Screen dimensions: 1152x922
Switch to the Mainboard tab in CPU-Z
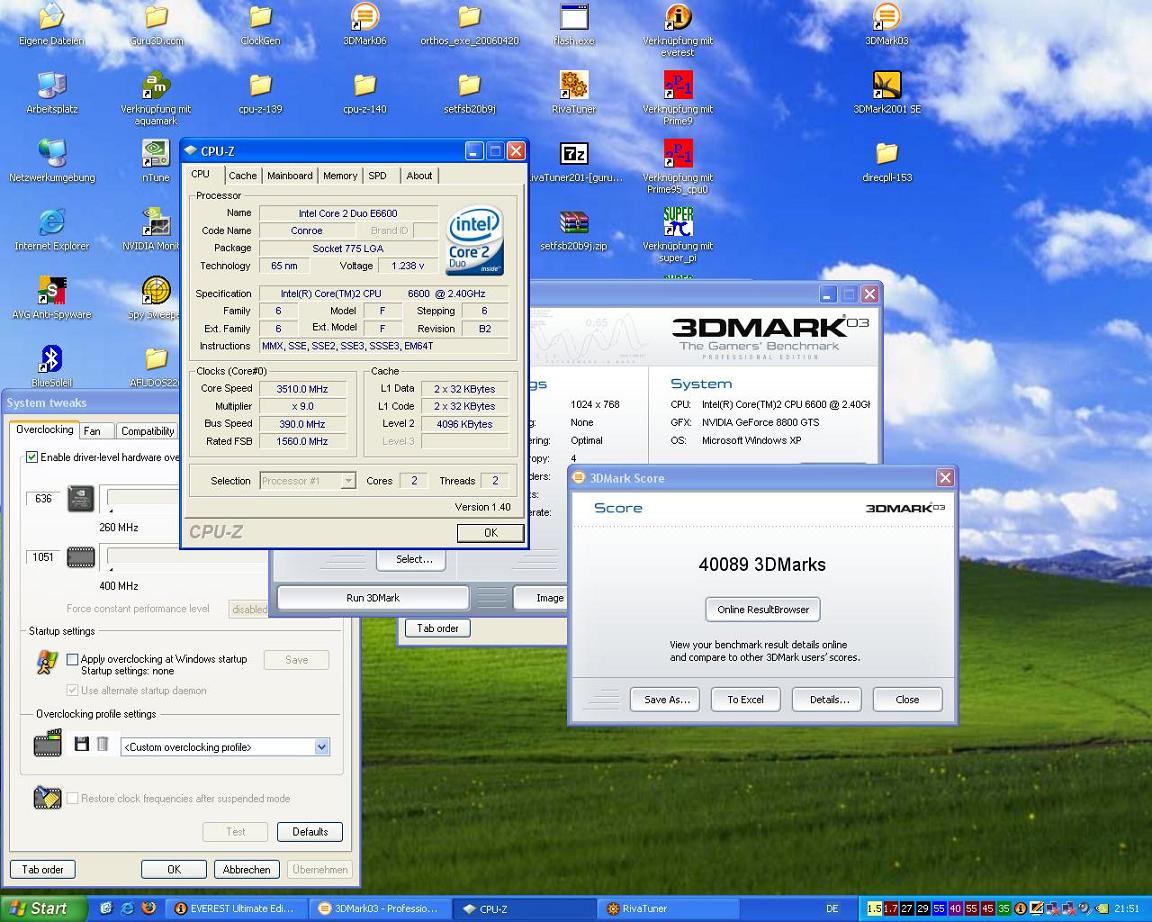(289, 176)
